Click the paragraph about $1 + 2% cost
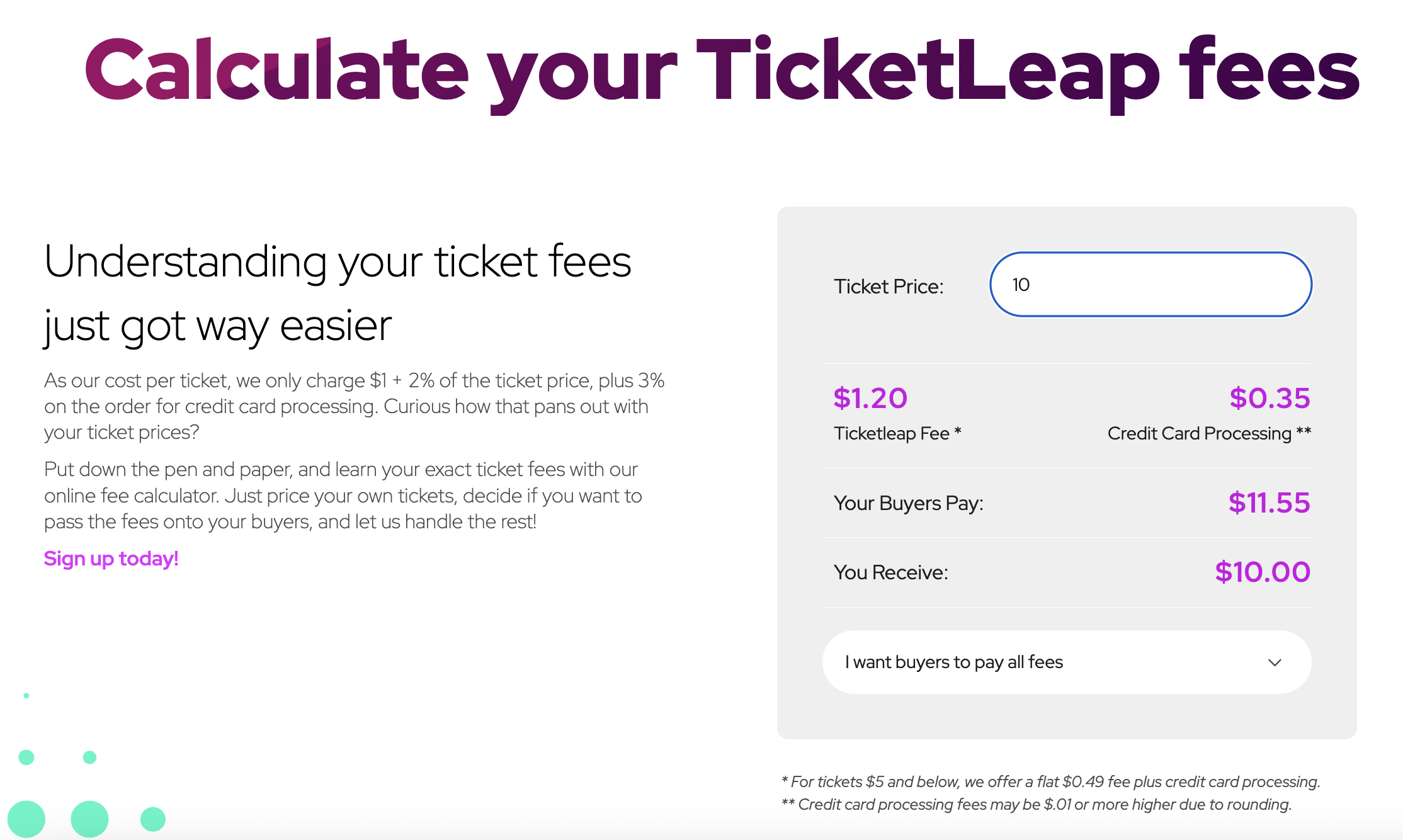 pyautogui.click(x=355, y=406)
